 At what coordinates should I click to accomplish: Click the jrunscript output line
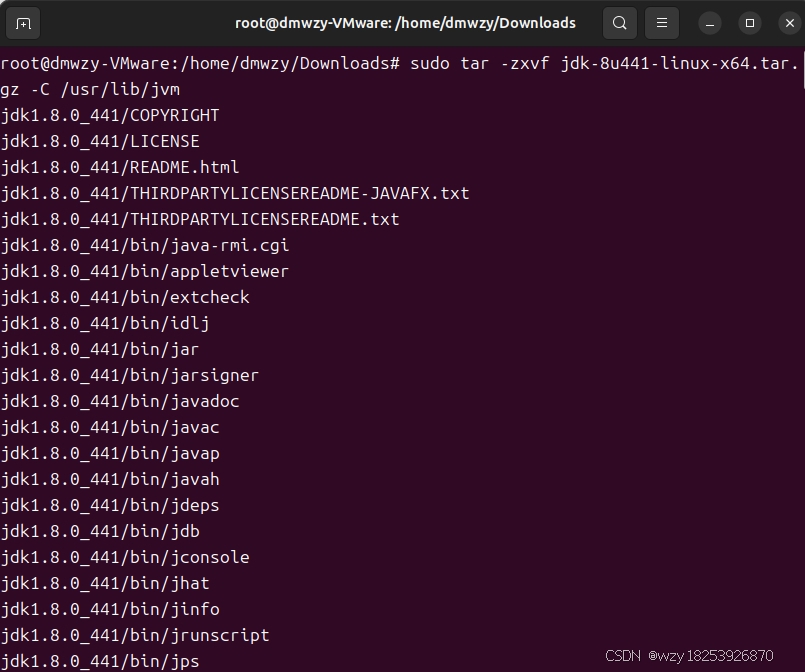135,635
